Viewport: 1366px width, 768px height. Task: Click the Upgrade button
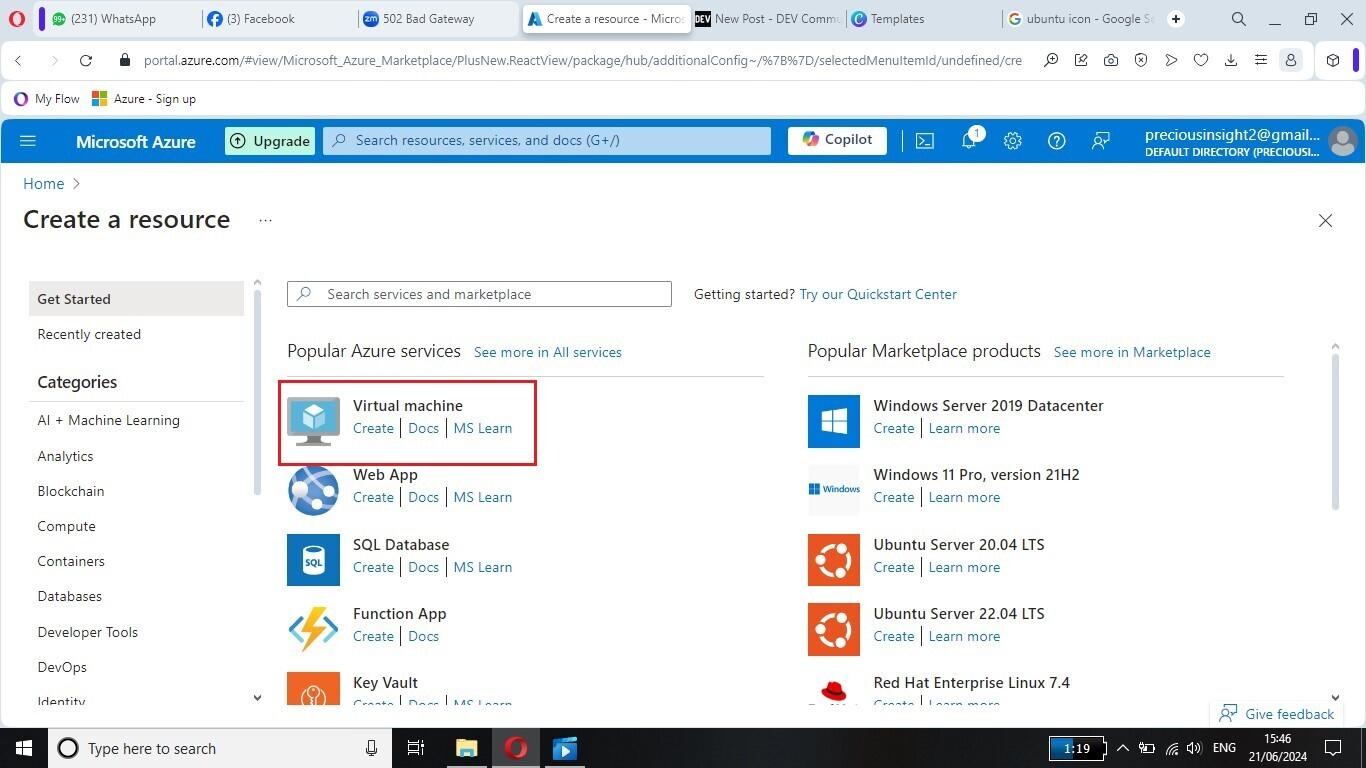tap(270, 141)
